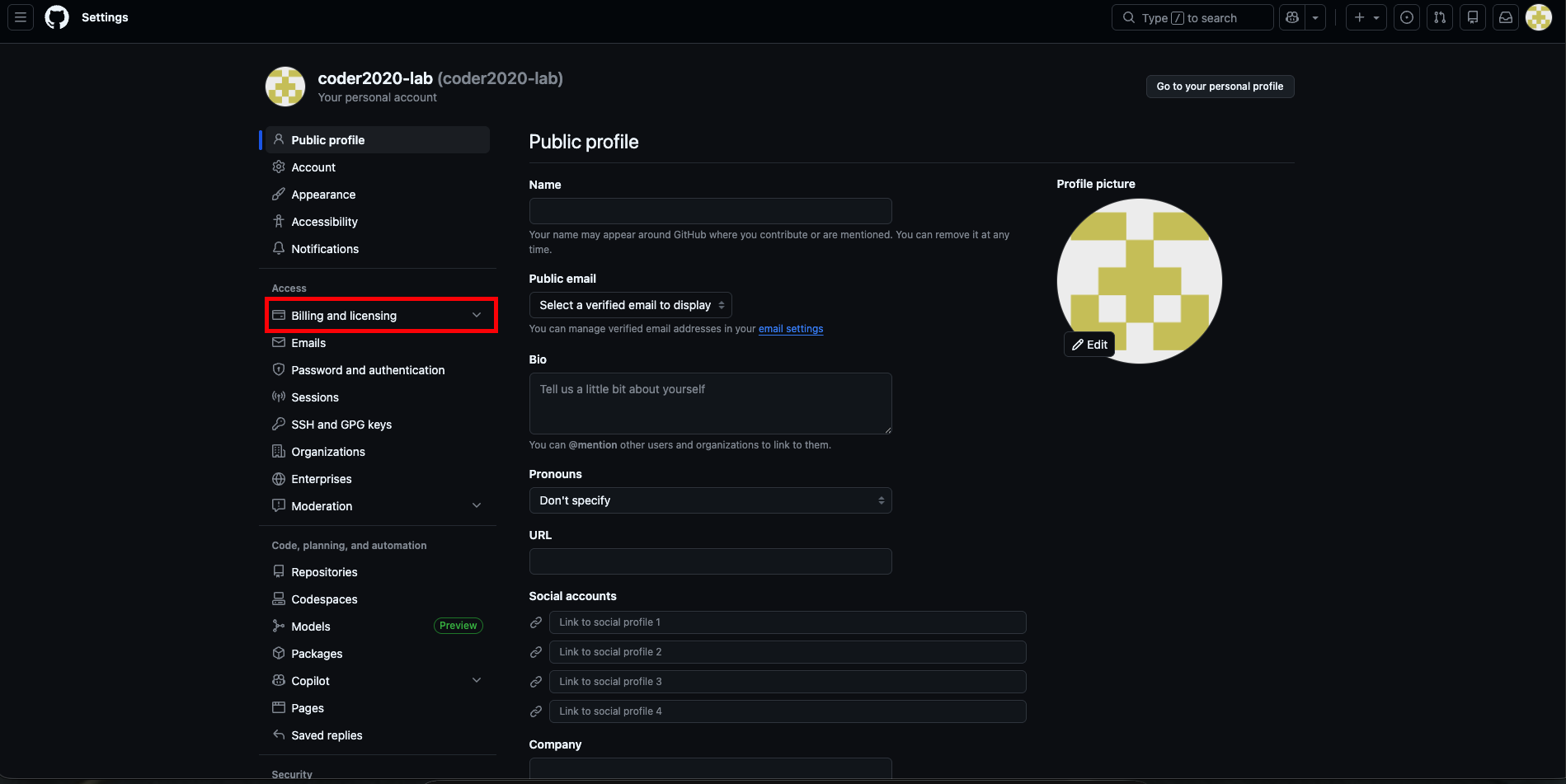Screen dimensions: 1566x784
Task: Click the user avatar in top bar
Action: (1539, 17)
